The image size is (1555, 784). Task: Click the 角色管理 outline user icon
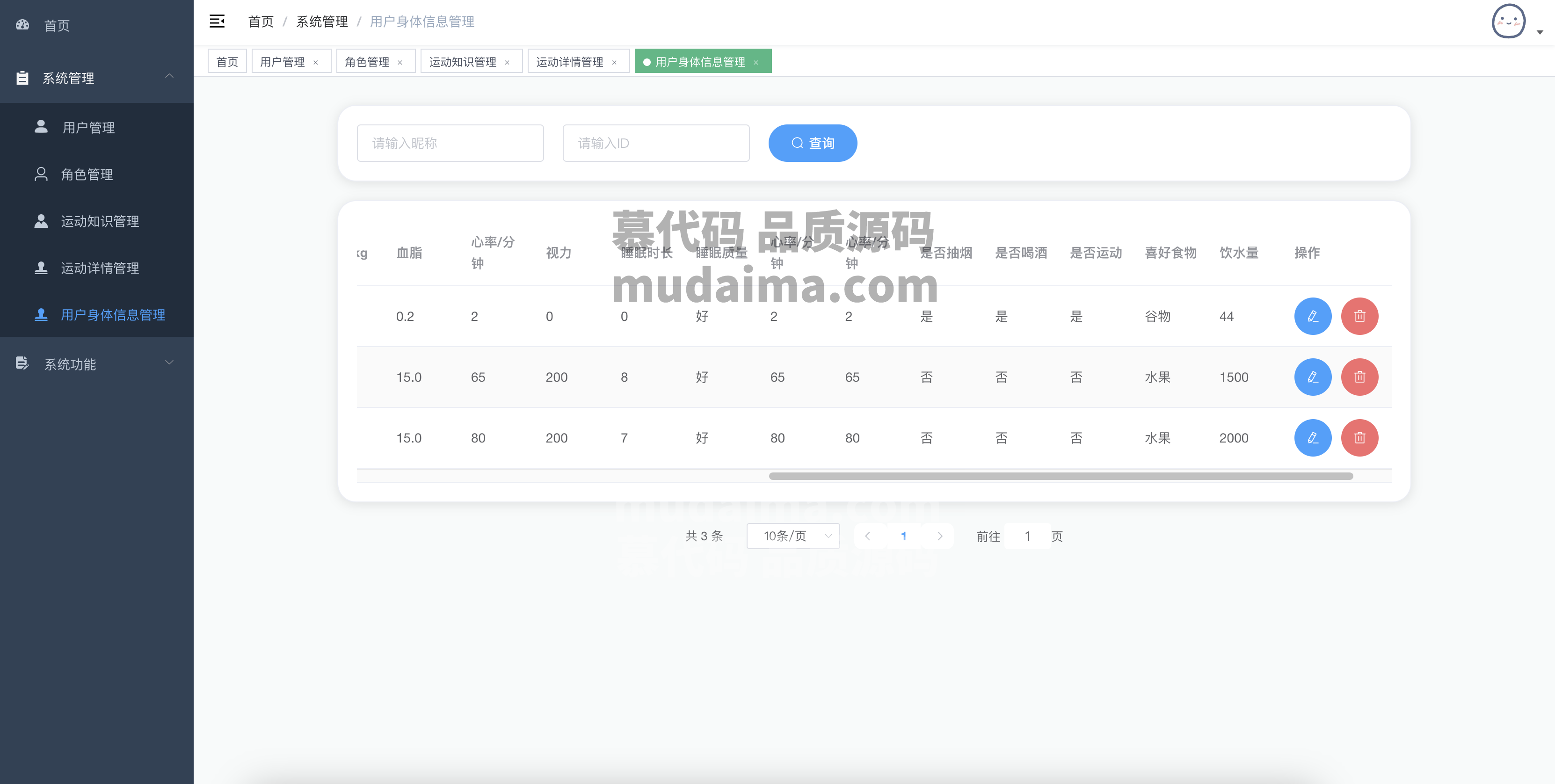[x=41, y=174]
